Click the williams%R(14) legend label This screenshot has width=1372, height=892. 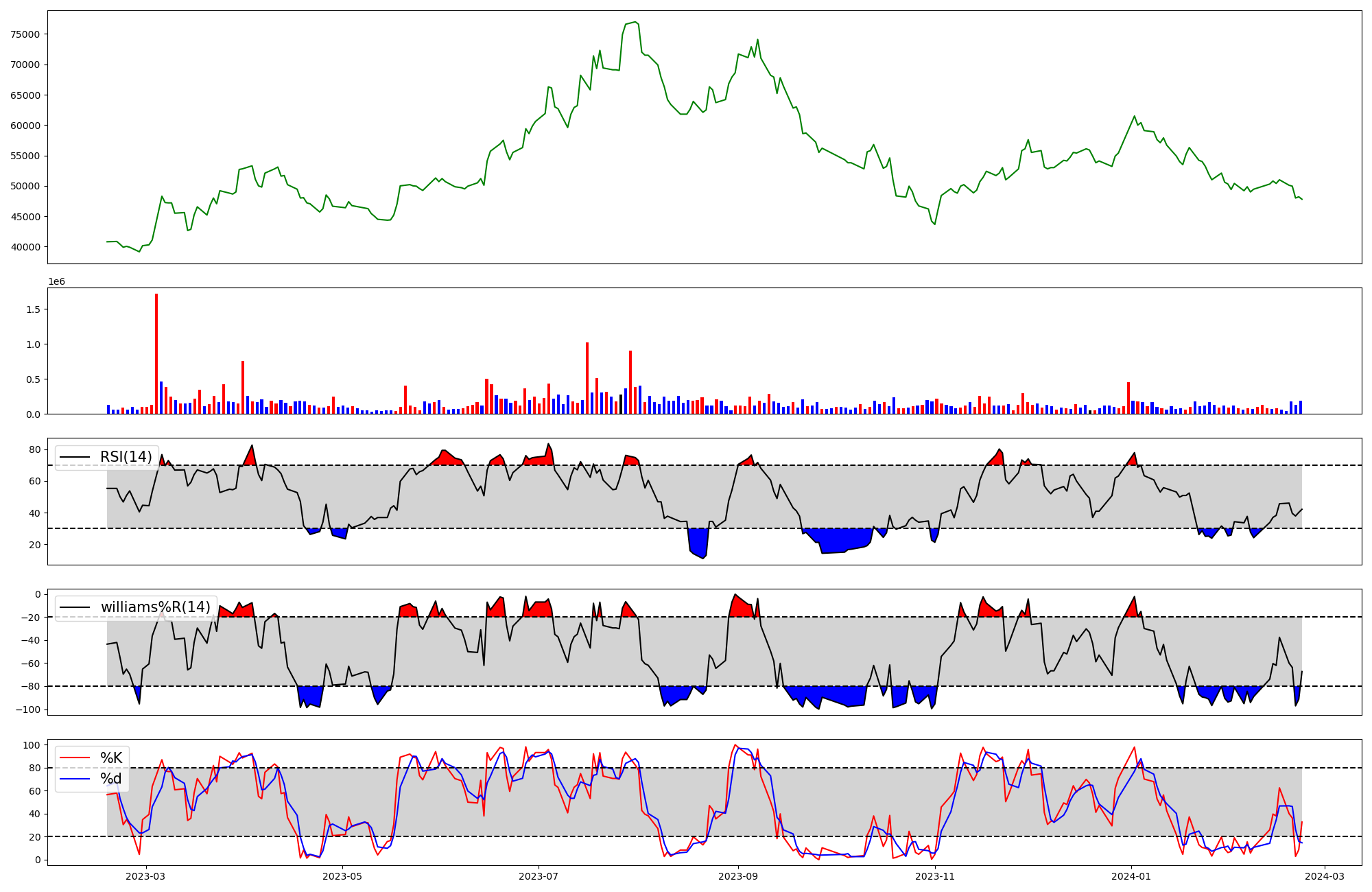pos(155,607)
